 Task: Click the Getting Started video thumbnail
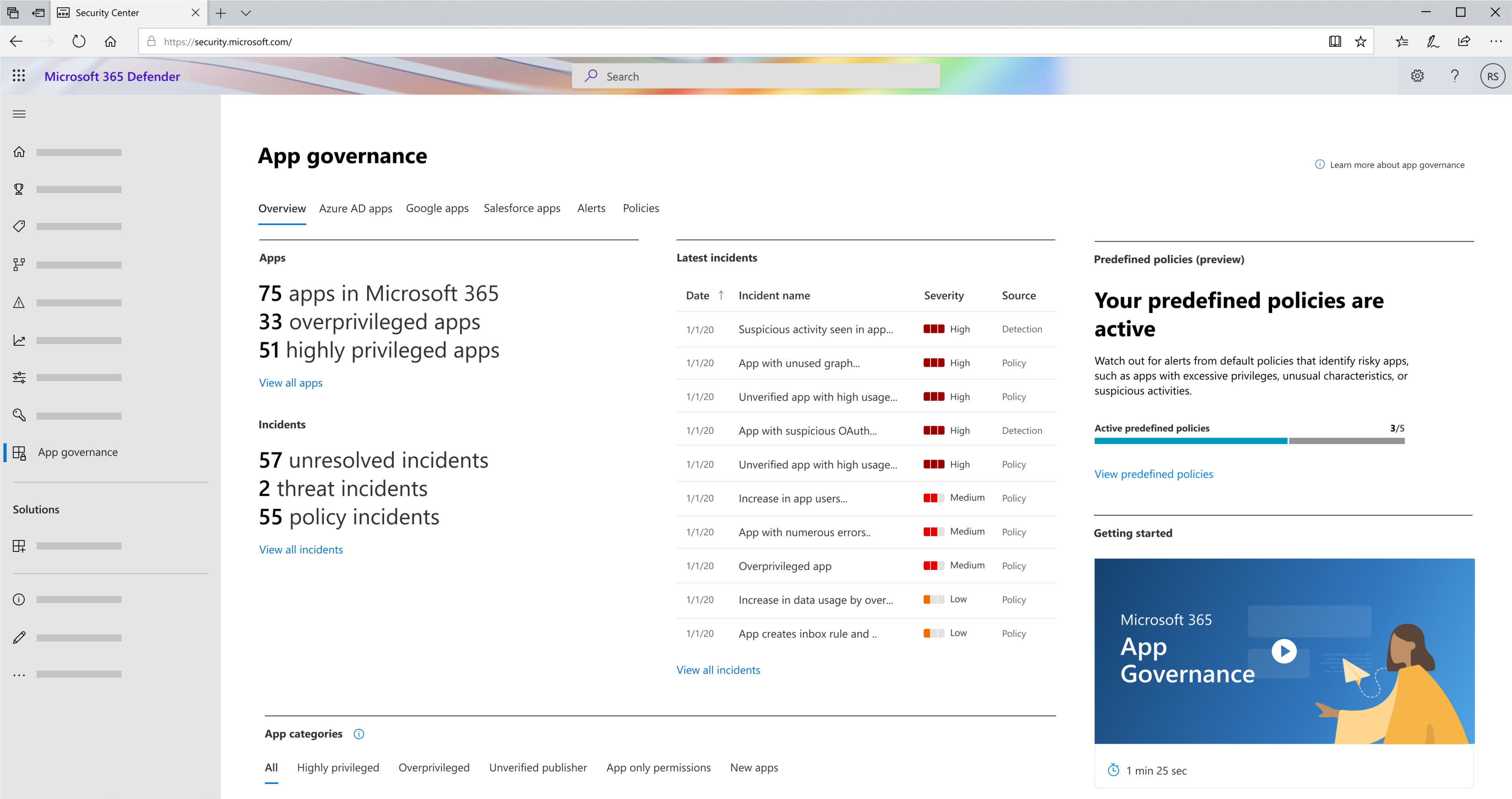tap(1284, 652)
